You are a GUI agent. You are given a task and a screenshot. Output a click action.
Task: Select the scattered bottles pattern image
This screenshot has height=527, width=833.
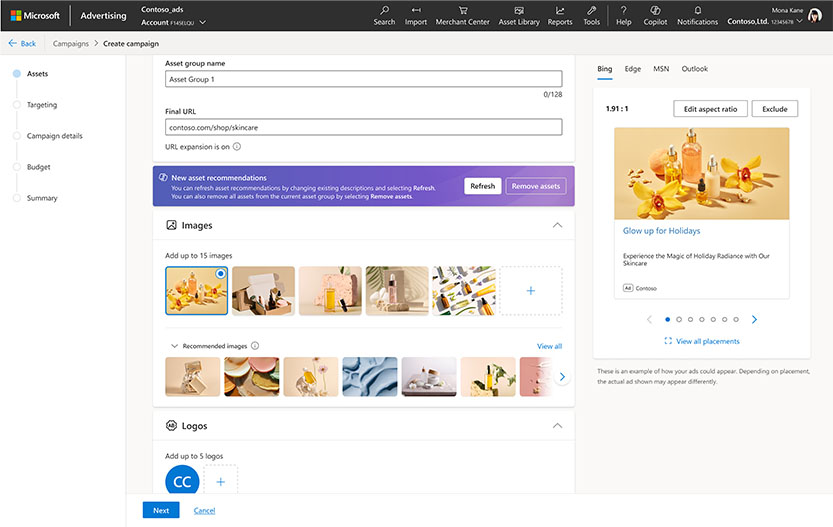tap(464, 291)
